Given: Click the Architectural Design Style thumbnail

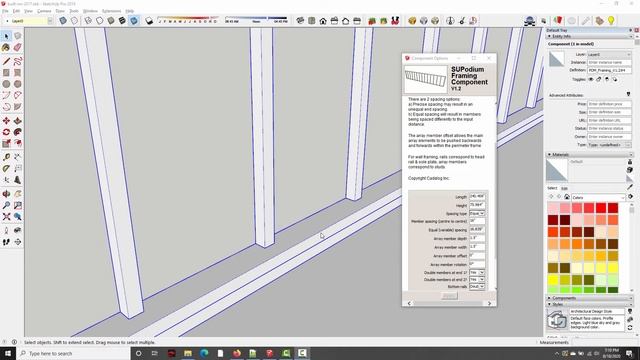Looking at the screenshot, I should pyautogui.click(x=557, y=319).
